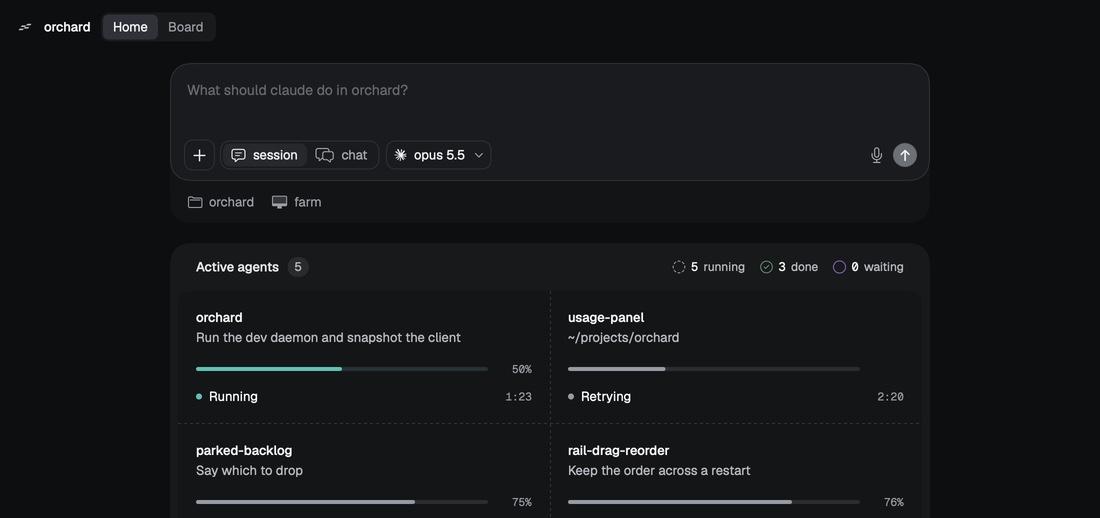This screenshot has width=1100, height=518.
Task: Click the ~/projects/orchard path text
Action: [623, 338]
